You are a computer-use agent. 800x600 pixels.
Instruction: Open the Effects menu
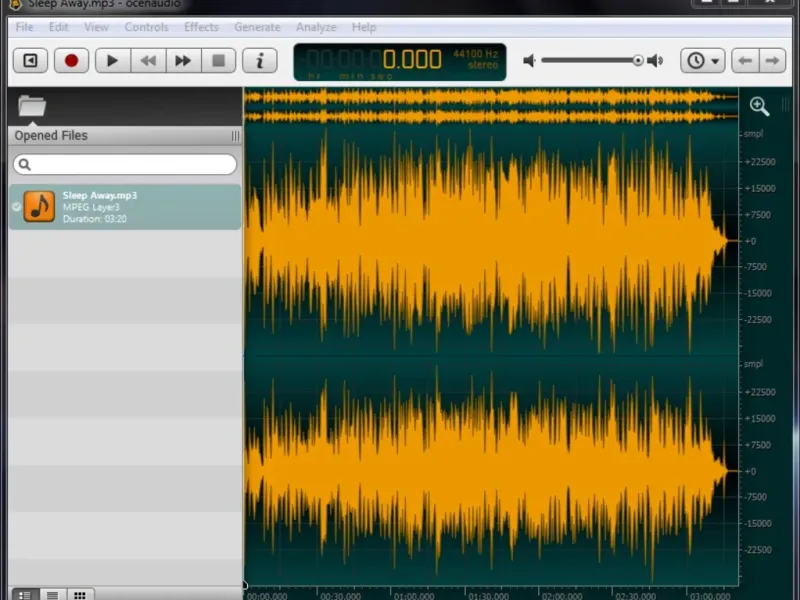pyautogui.click(x=201, y=27)
